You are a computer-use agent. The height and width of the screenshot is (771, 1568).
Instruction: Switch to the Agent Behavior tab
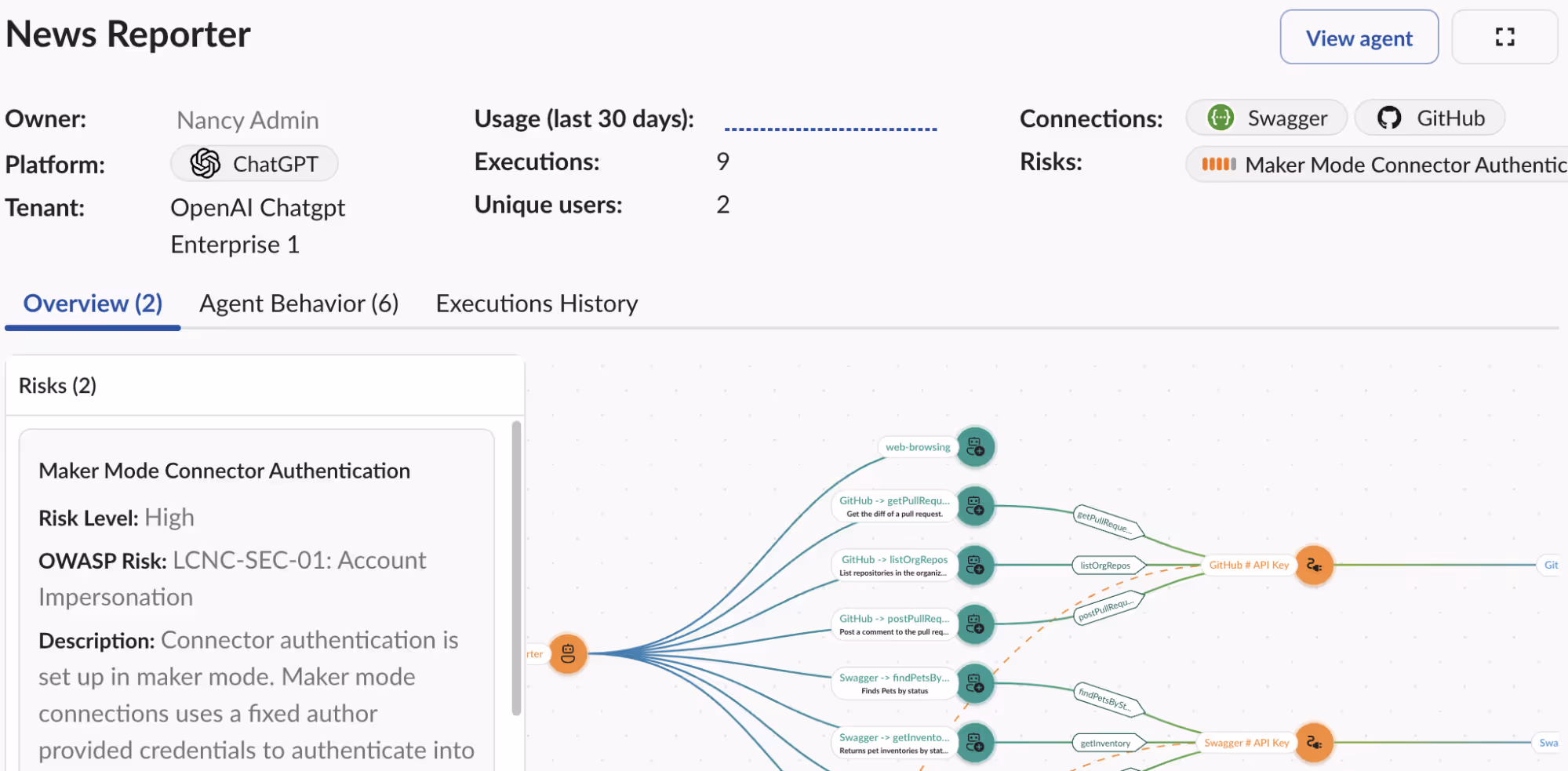[299, 304]
